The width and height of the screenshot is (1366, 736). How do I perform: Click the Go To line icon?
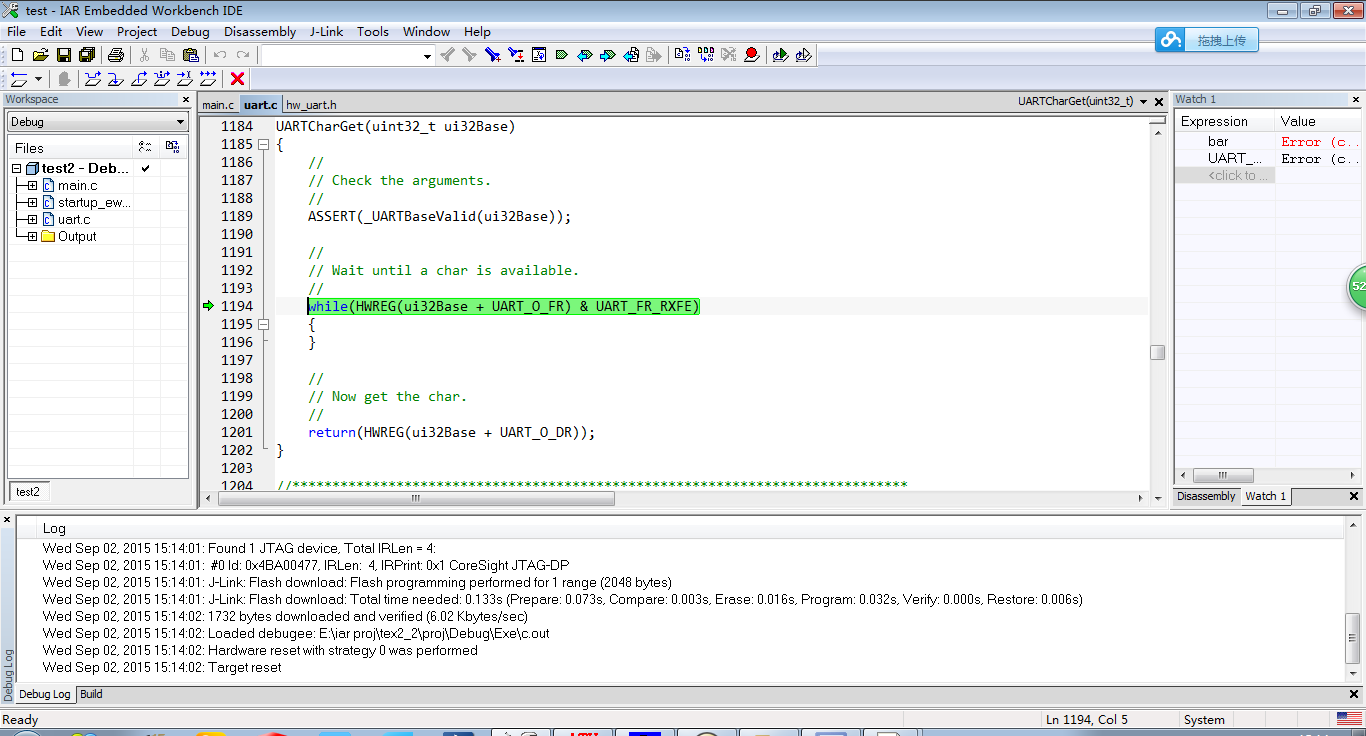(539, 55)
